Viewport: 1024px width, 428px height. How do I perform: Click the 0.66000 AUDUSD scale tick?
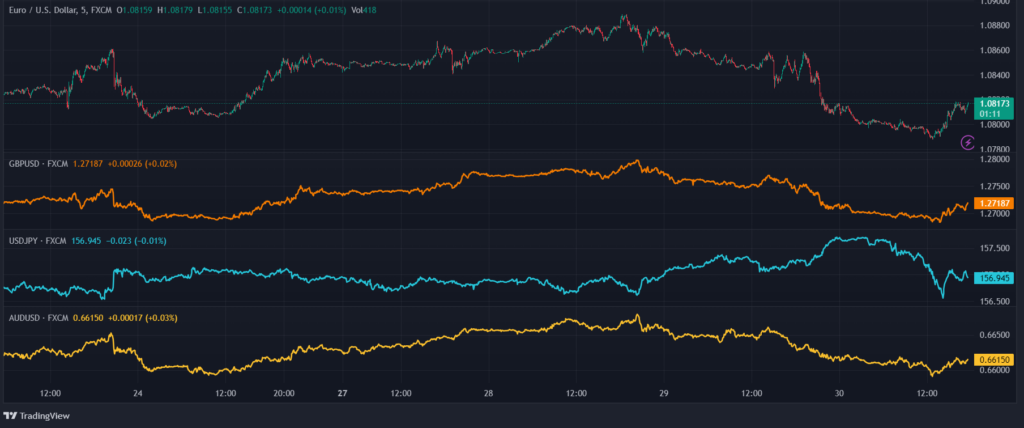[993, 370]
